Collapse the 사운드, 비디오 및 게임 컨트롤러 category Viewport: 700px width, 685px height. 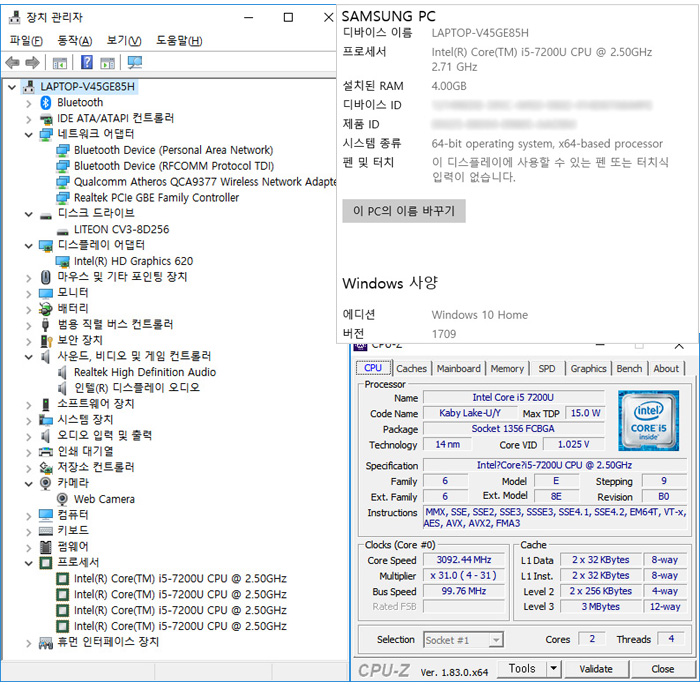tap(29, 357)
